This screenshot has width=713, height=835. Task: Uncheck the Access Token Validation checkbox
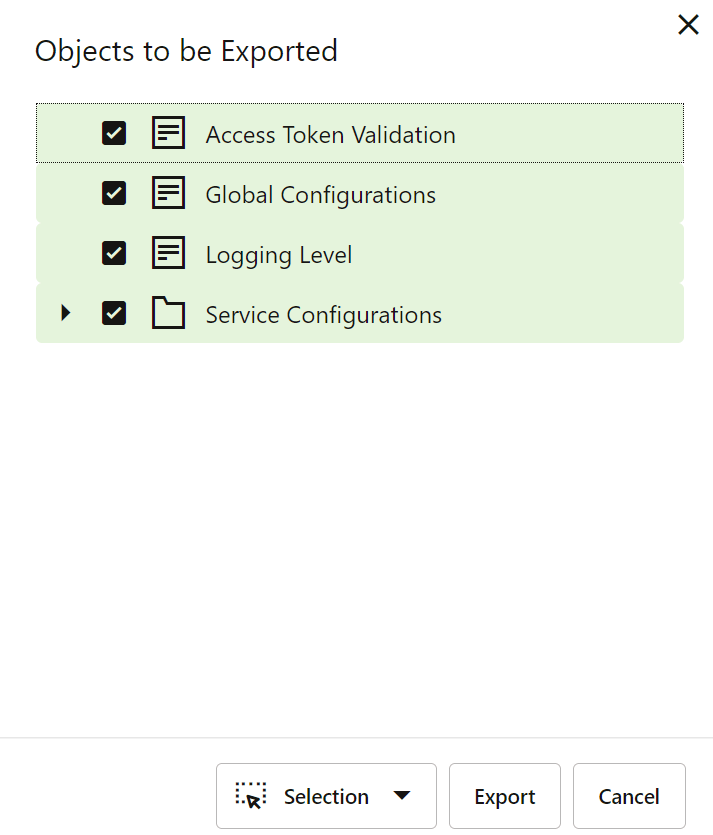(114, 132)
